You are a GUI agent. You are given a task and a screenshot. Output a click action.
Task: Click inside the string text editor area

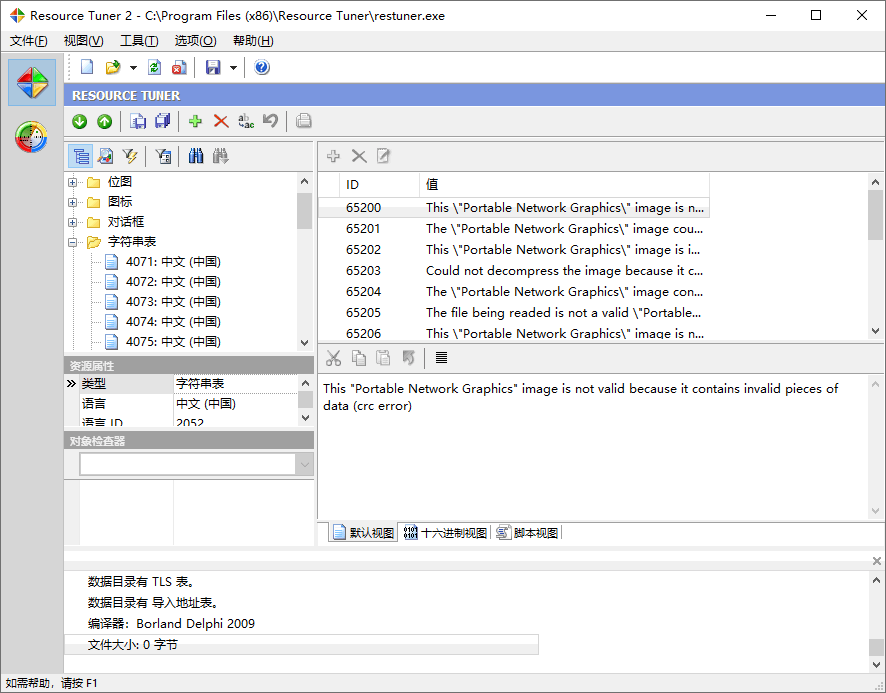point(592,447)
